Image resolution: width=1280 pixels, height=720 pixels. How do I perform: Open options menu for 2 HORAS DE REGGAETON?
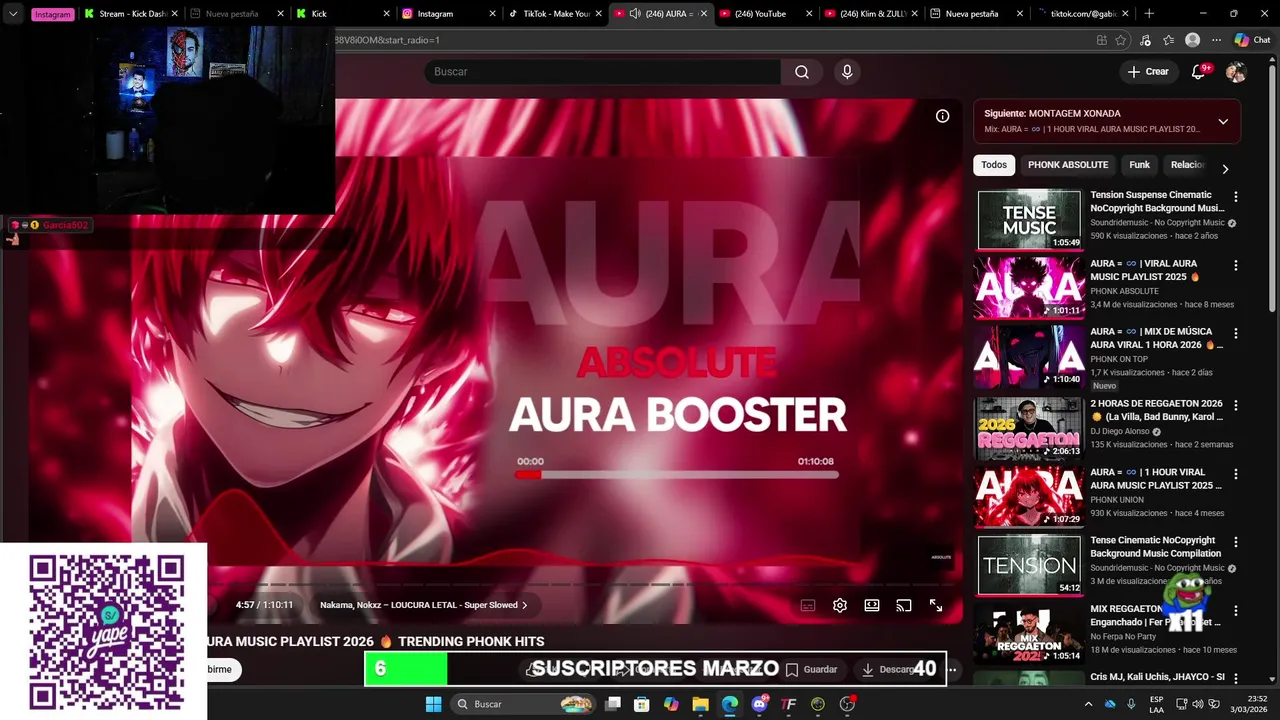point(1236,406)
